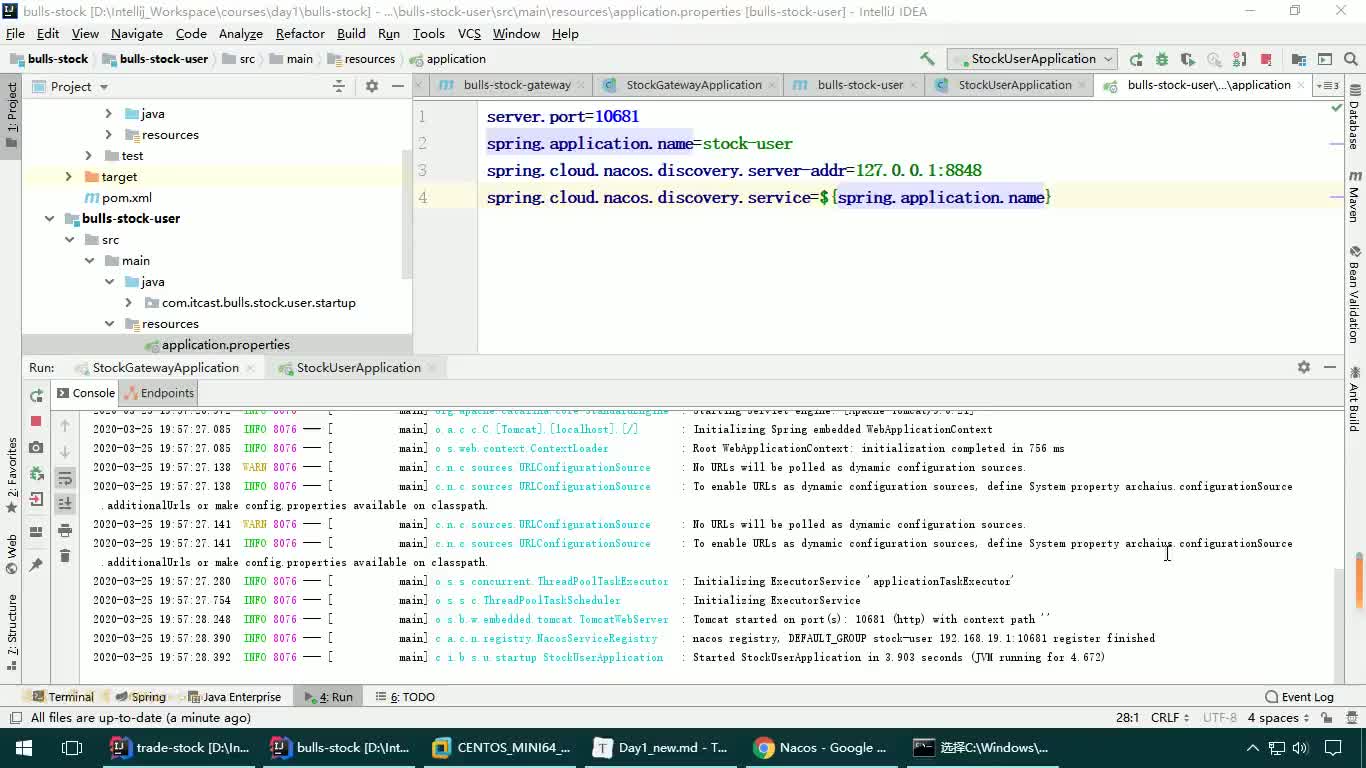1366x768 pixels.
Task: Open the Navigate menu
Action: pyautogui.click(x=137, y=33)
